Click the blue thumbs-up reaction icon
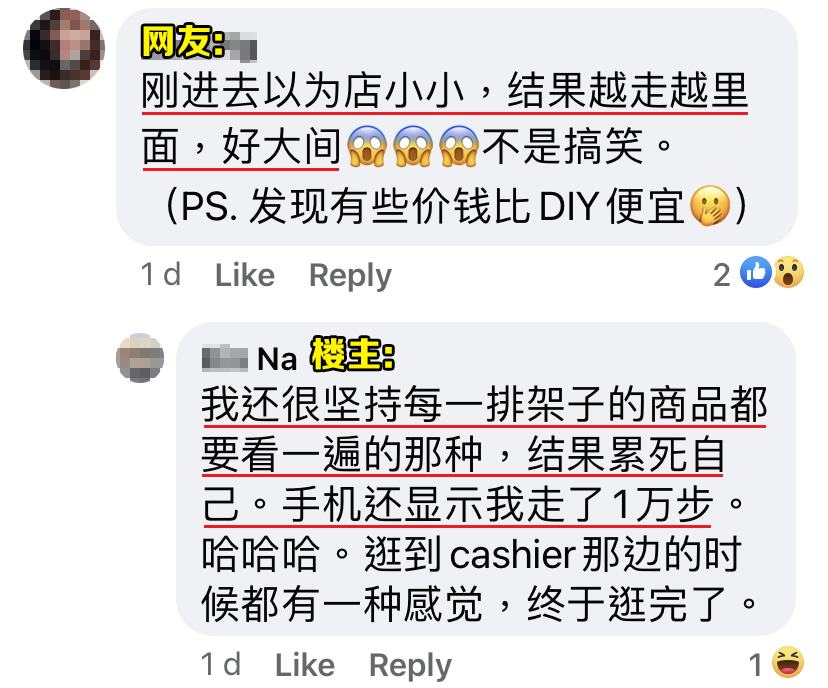The width and height of the screenshot is (828, 688). pyautogui.click(x=756, y=272)
